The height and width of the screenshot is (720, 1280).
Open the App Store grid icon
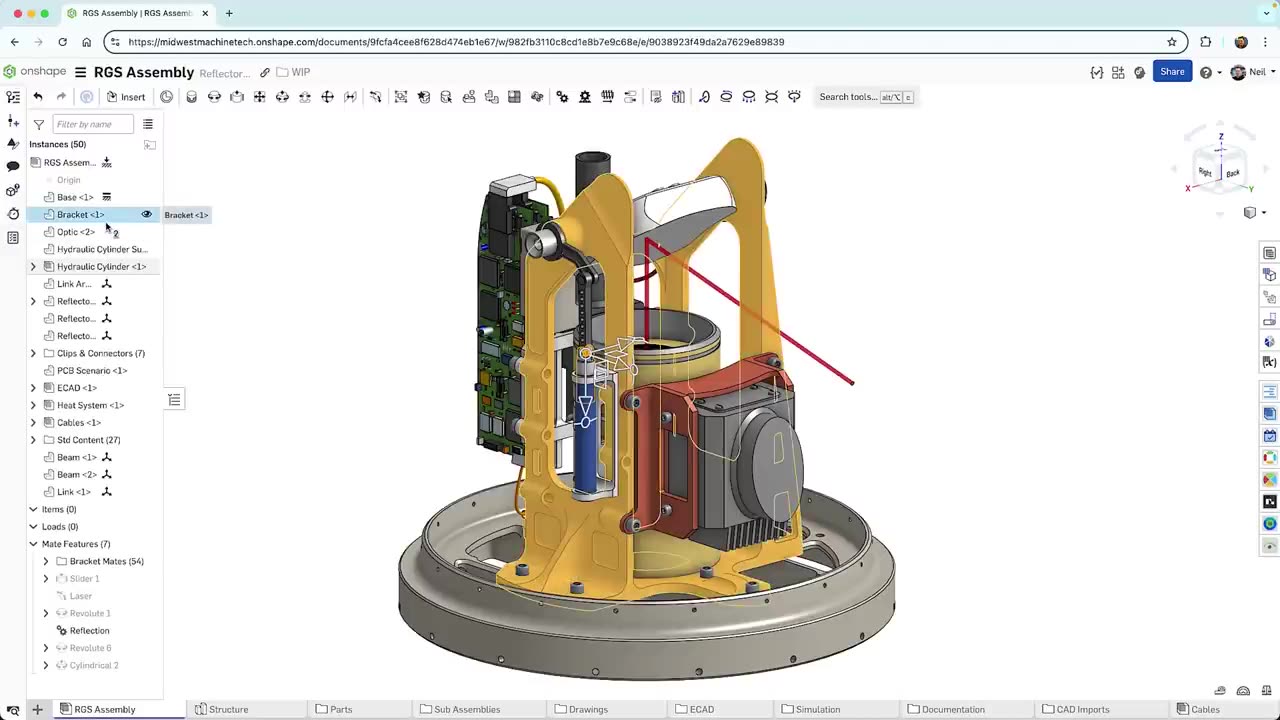point(1118,72)
